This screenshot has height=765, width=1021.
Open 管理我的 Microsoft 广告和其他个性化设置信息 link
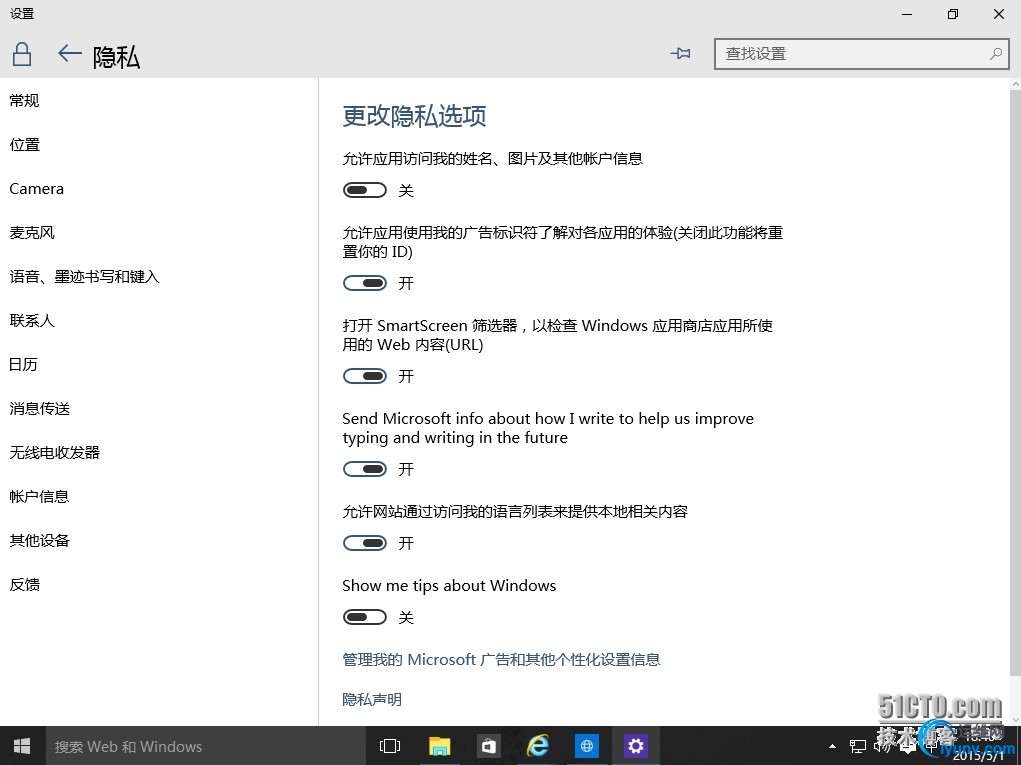[x=501, y=660]
